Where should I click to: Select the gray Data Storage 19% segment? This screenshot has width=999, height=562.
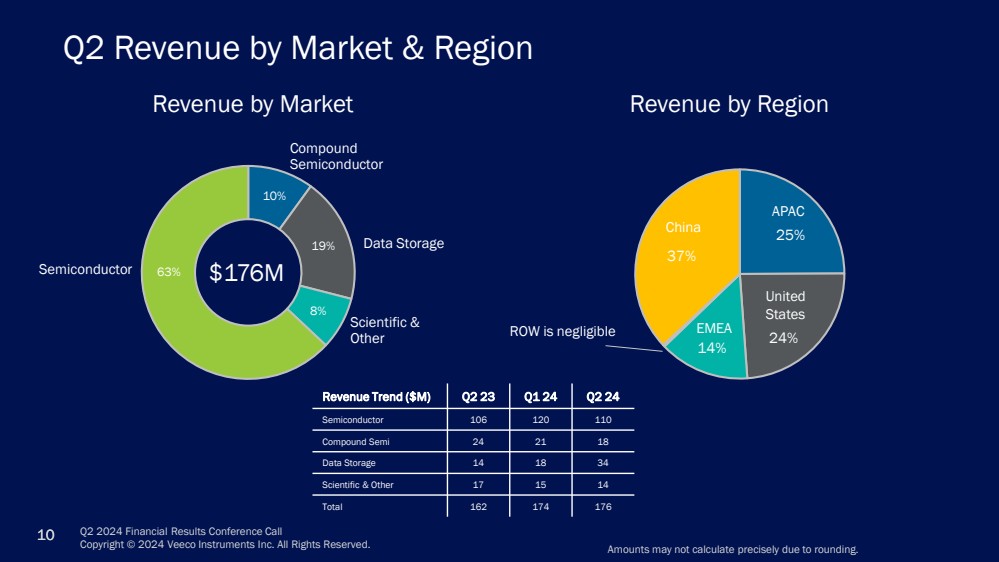coord(322,245)
